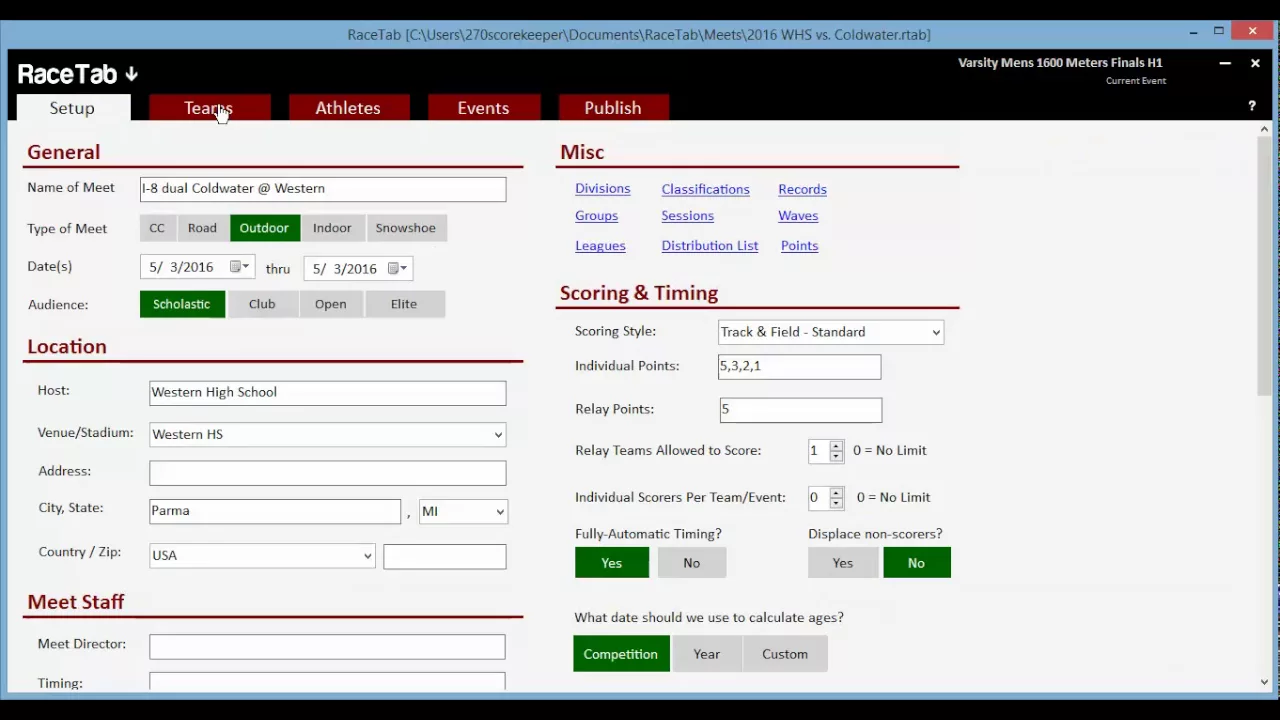Image resolution: width=1280 pixels, height=720 pixels.
Task: Decrease Relay Teams Allowed to Score
Action: 836,456
